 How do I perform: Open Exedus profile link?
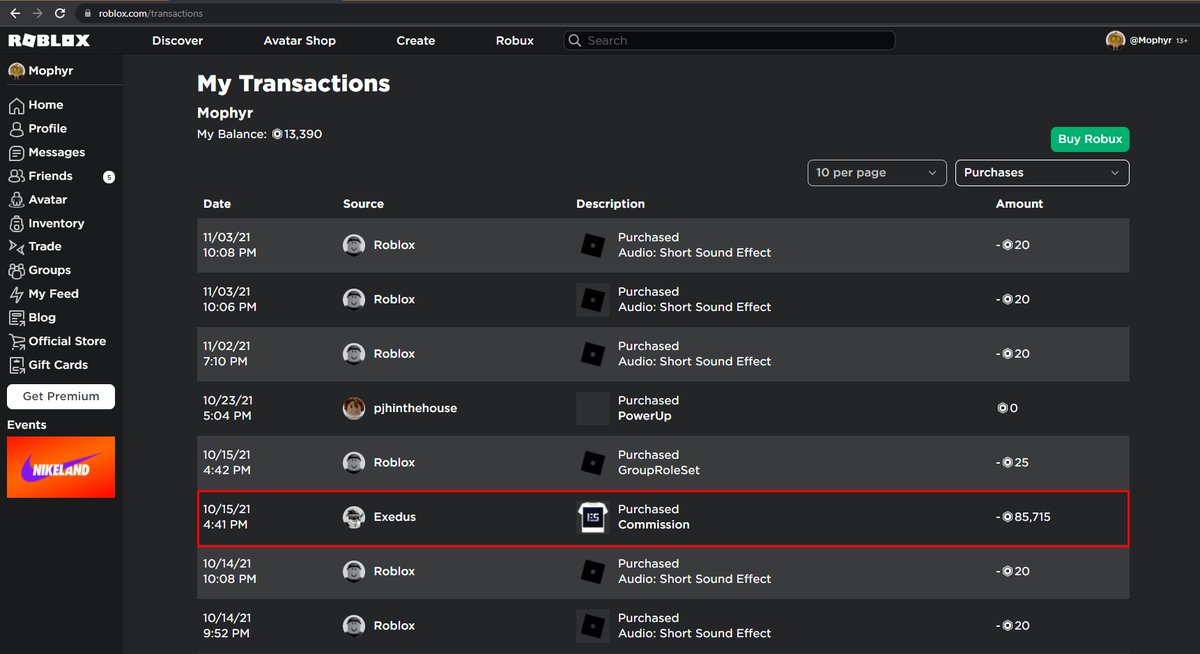pyautogui.click(x=395, y=517)
